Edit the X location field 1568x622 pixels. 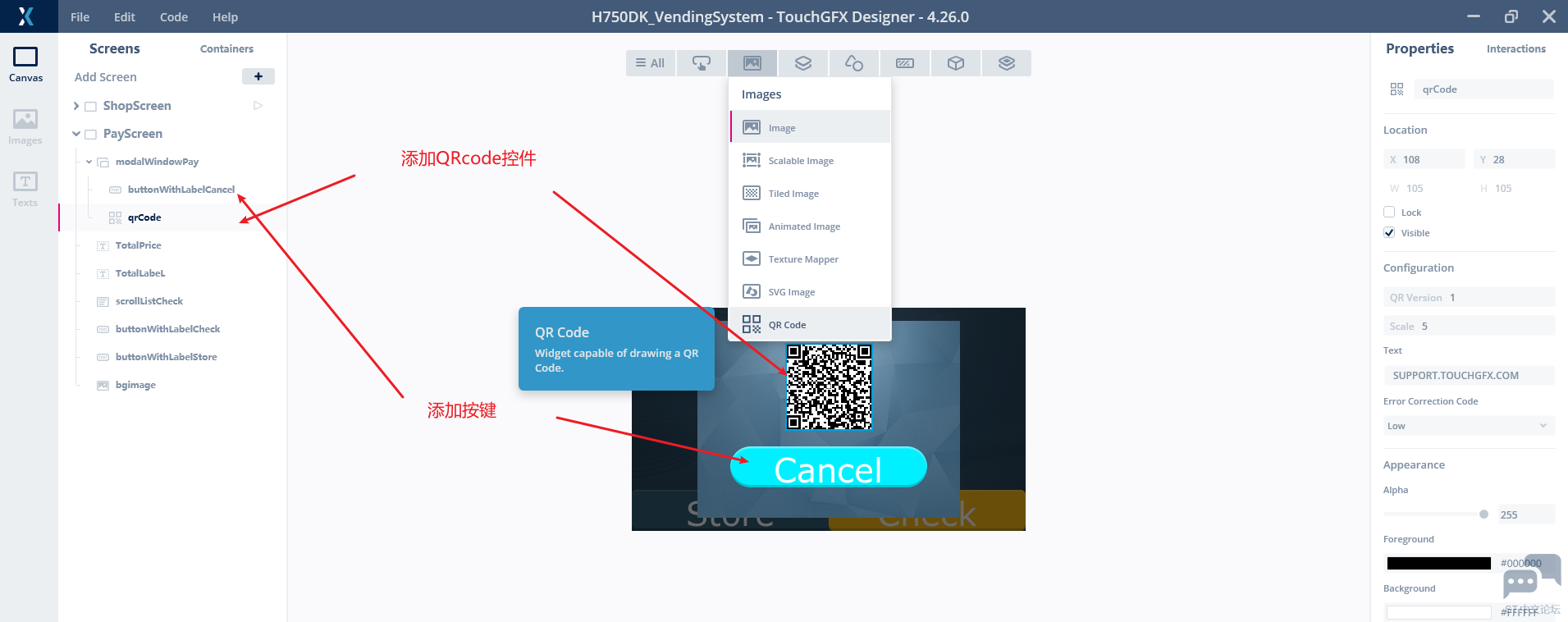coord(1424,159)
